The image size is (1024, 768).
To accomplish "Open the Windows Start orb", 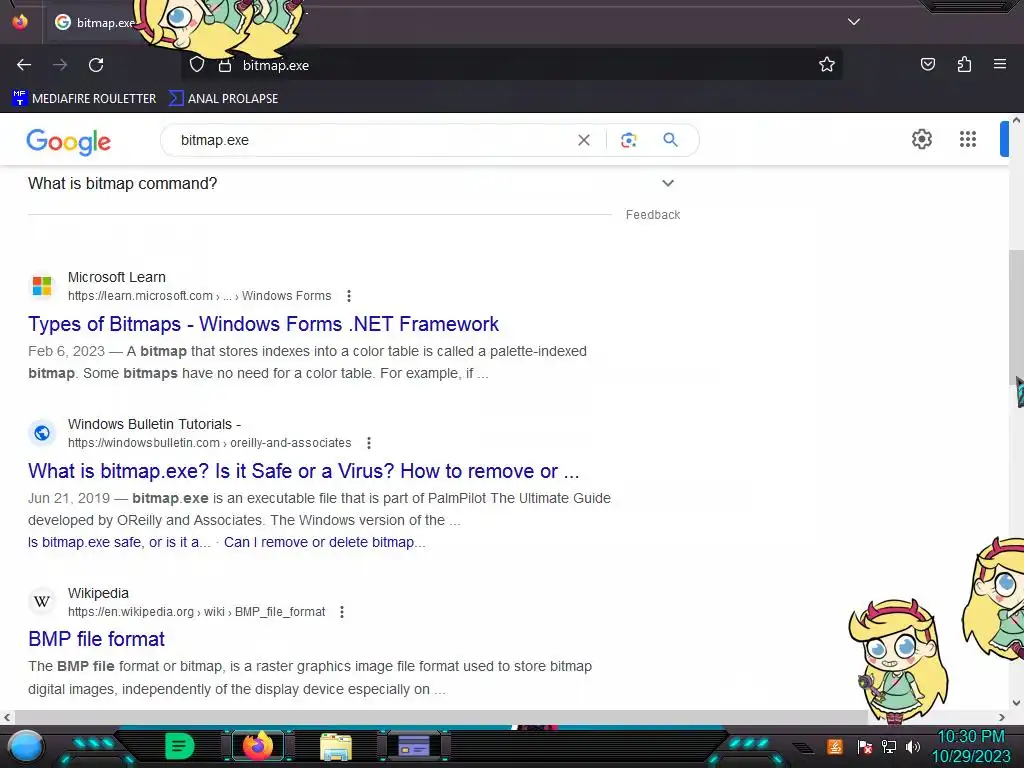I will (25, 746).
